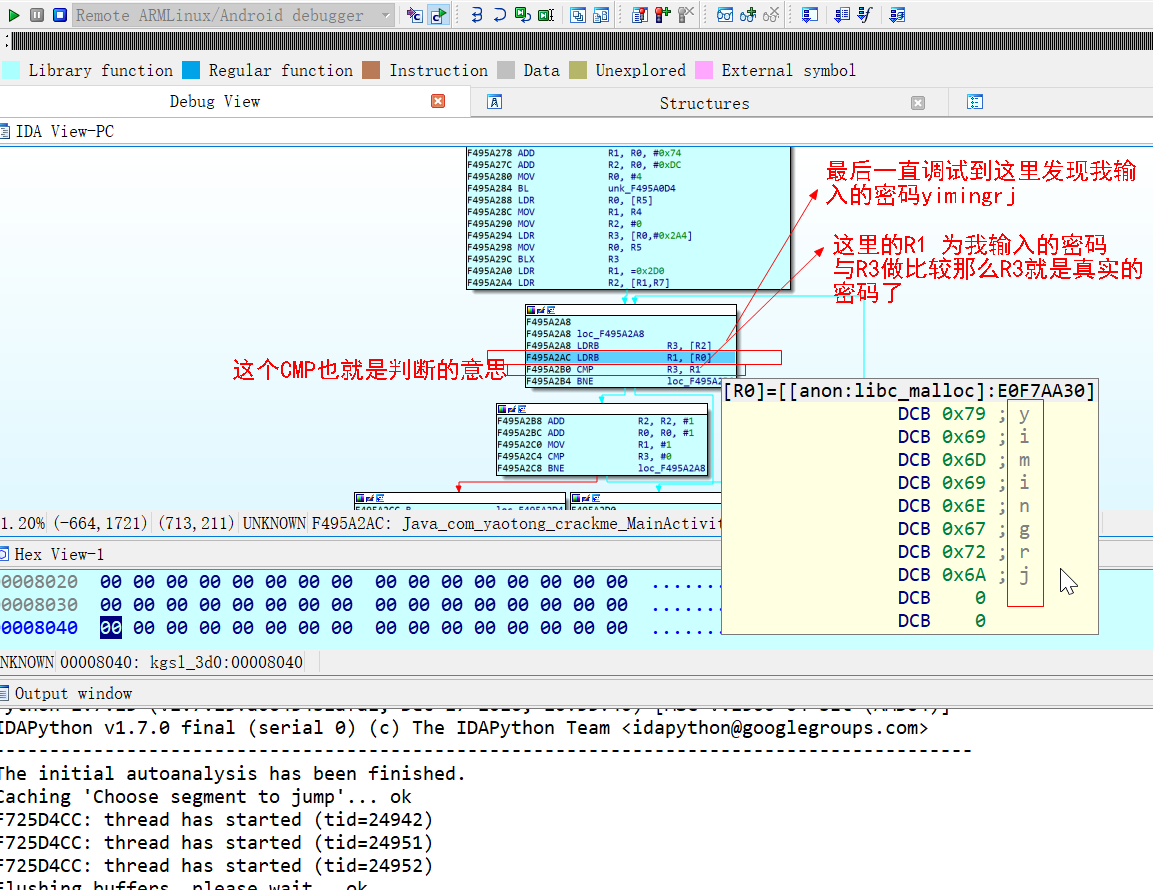Click the node header icons of loc_F495A2A8 block

click(541, 310)
